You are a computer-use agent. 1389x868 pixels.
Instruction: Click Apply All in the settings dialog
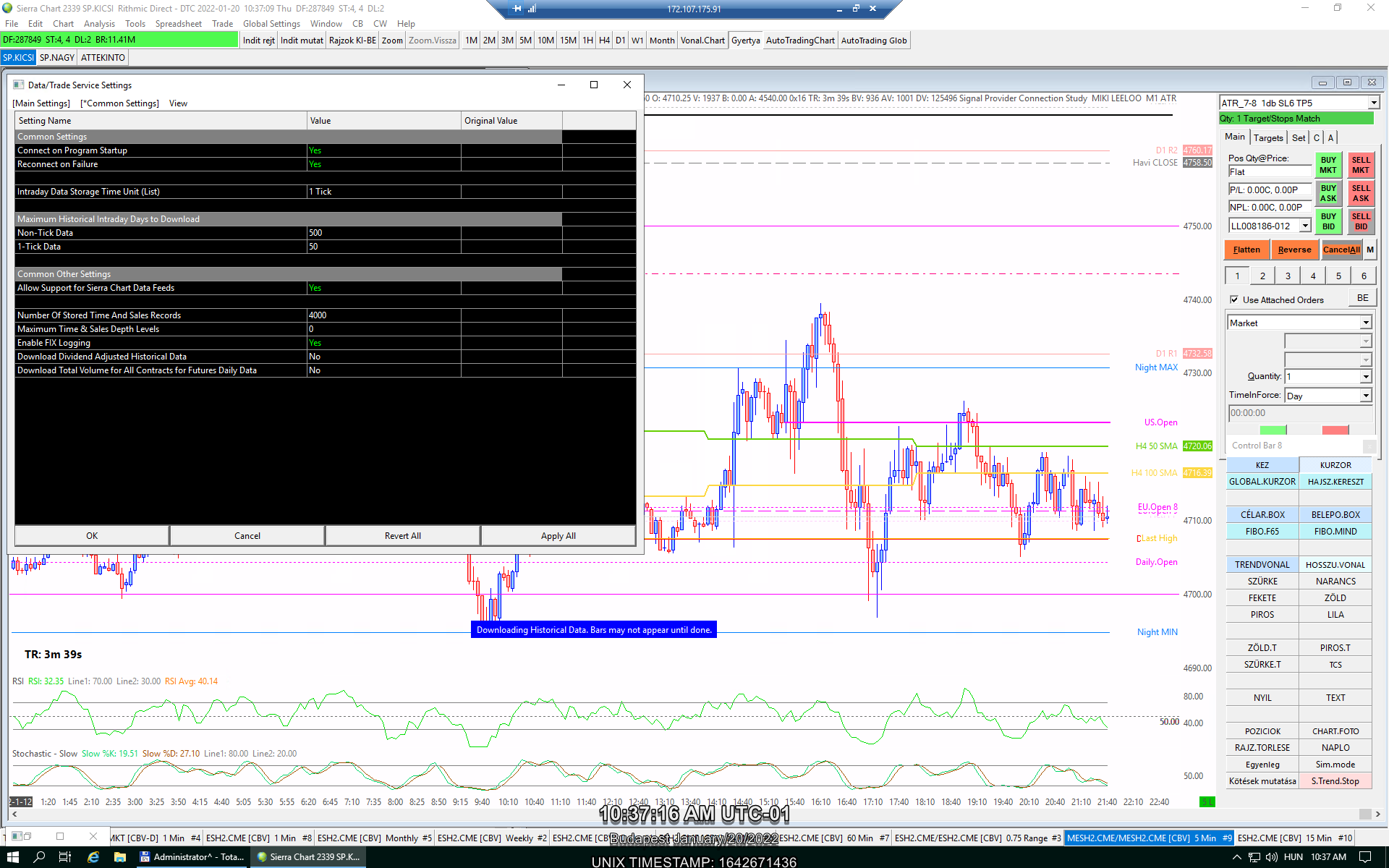tap(558, 536)
